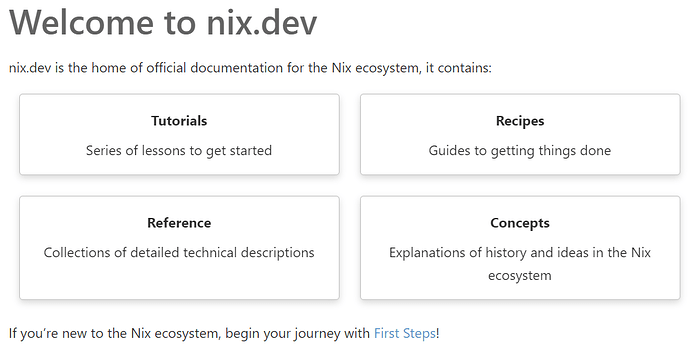Click the intro sentence about official documentation
The image size is (690, 362).
coord(250,68)
